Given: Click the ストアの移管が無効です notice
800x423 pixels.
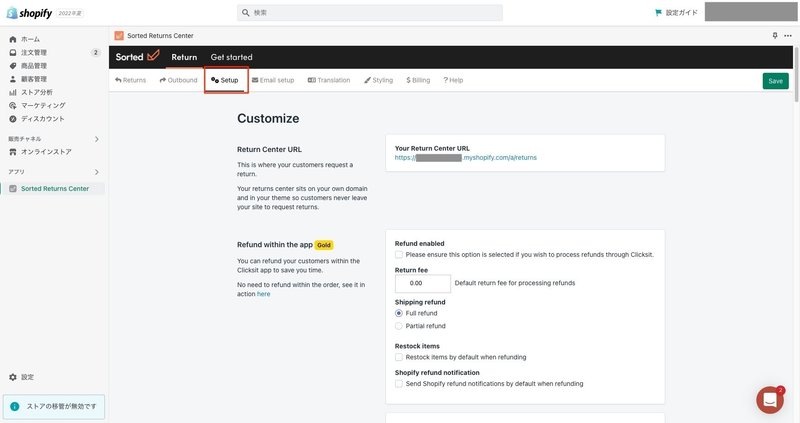Looking at the screenshot, I should 54,407.
